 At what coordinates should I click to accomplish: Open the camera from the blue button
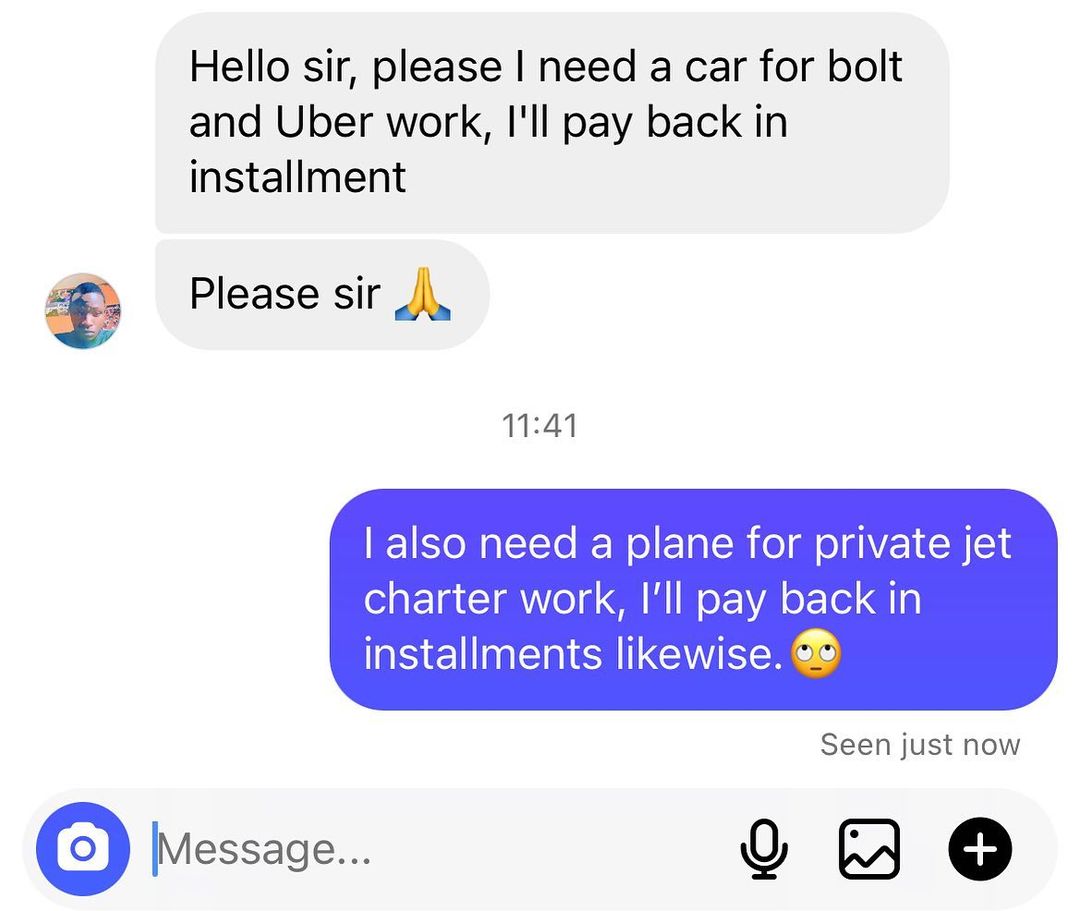point(83,848)
